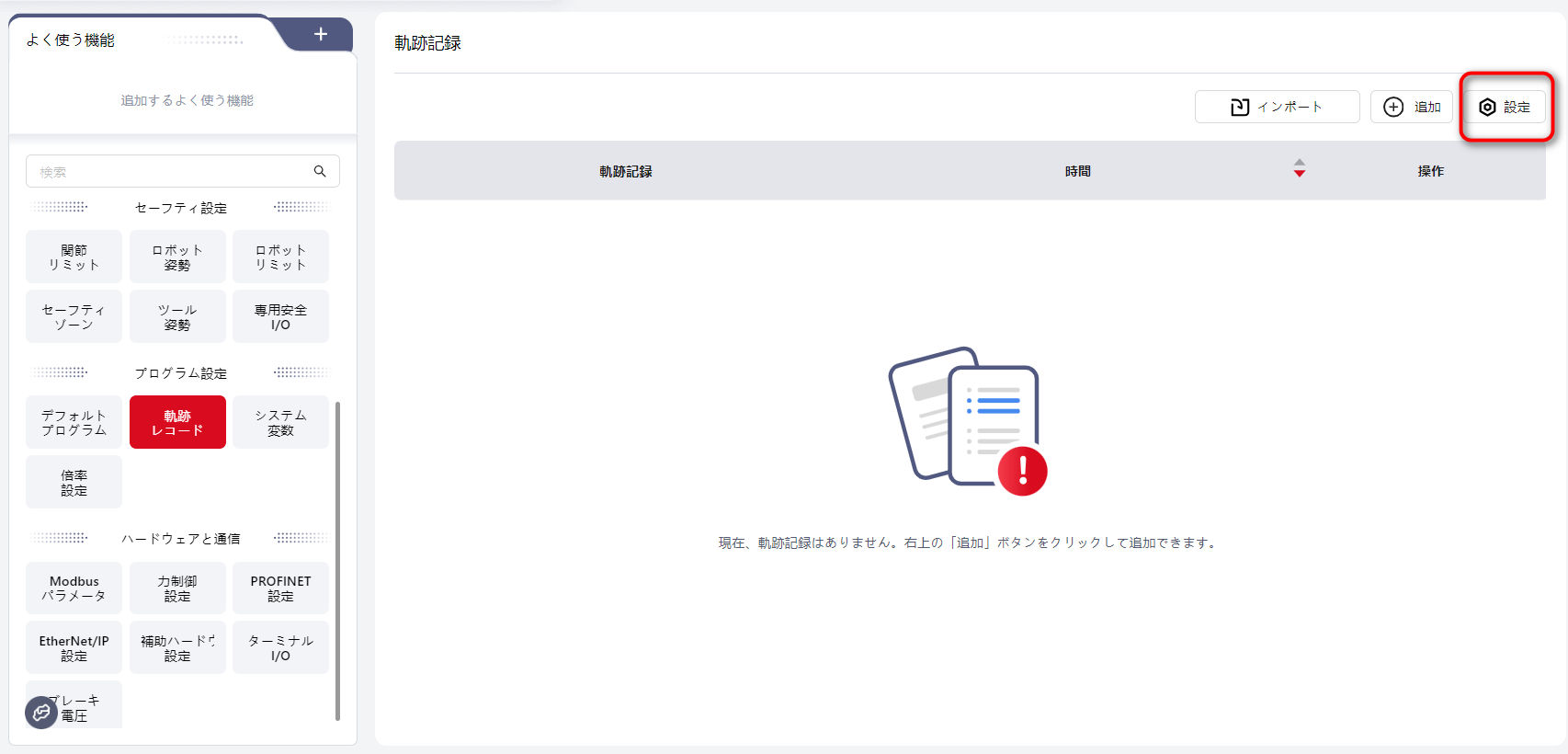Click the empty-state document illustration

coord(968,421)
